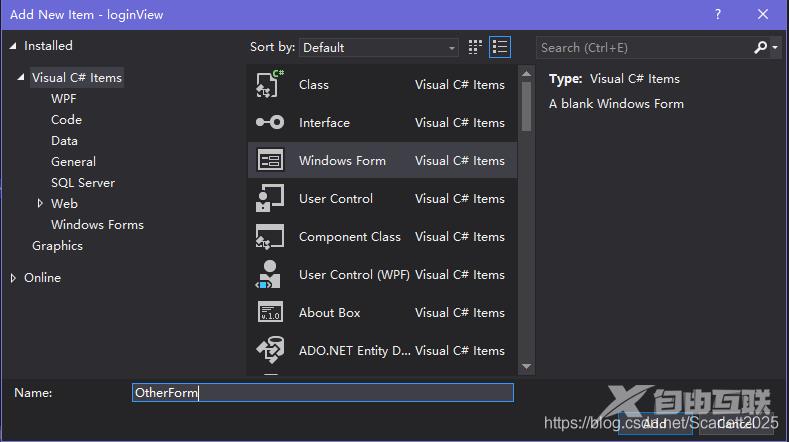
Task: Collapse the Installed section
Action: [x=13, y=46]
